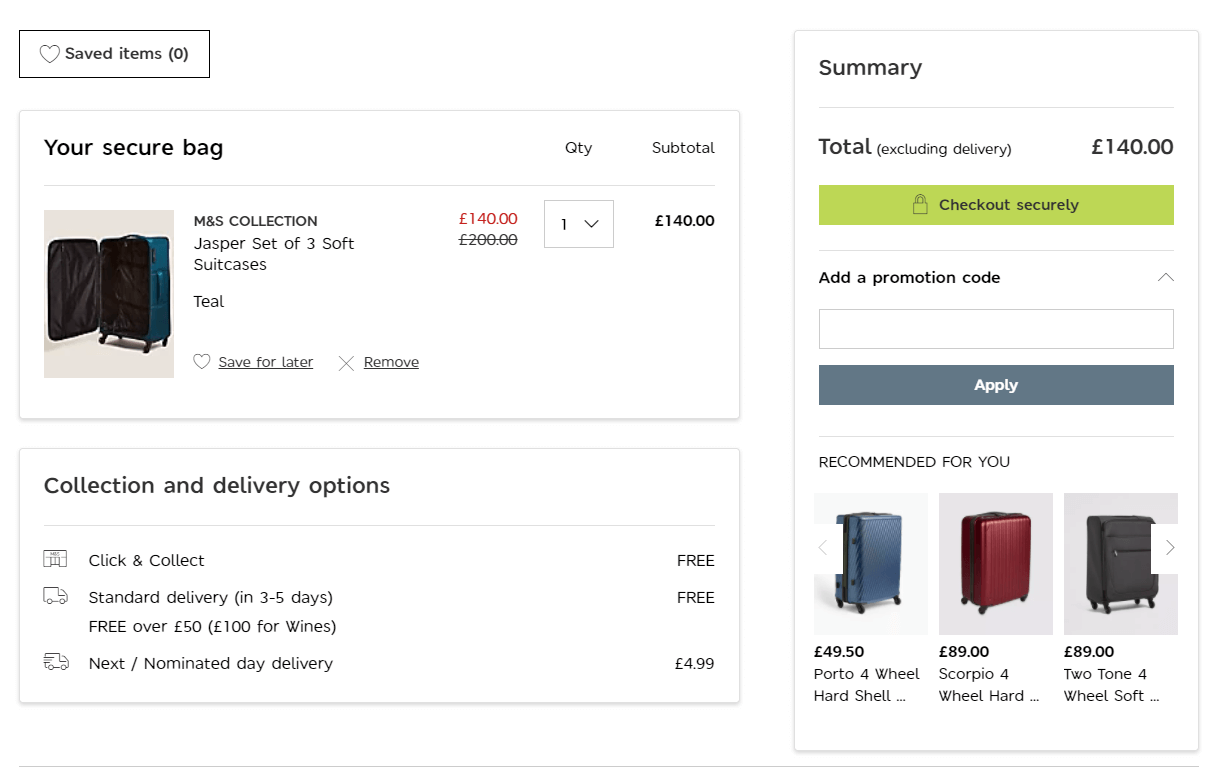This screenshot has width=1223, height=774.
Task: View the red Scorpio 4 Wheel suitcase
Action: click(x=995, y=564)
